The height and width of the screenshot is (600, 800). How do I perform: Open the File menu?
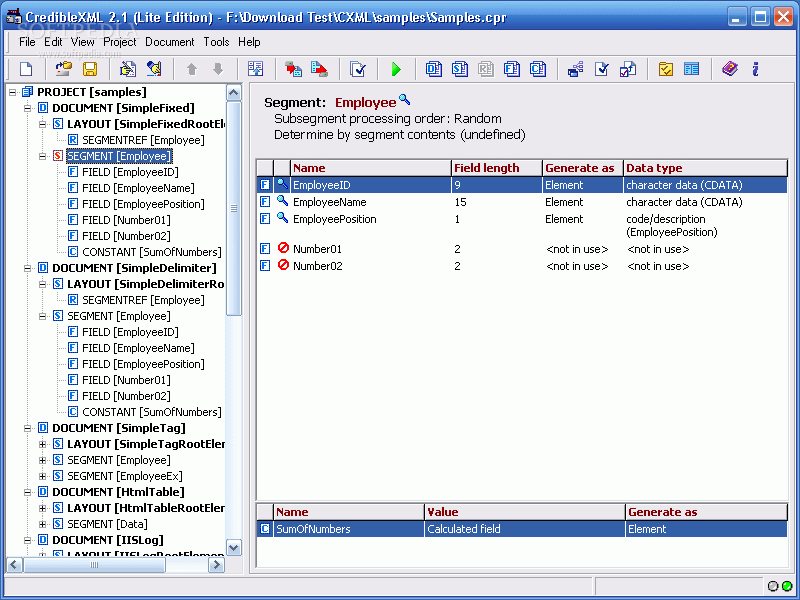(x=27, y=42)
